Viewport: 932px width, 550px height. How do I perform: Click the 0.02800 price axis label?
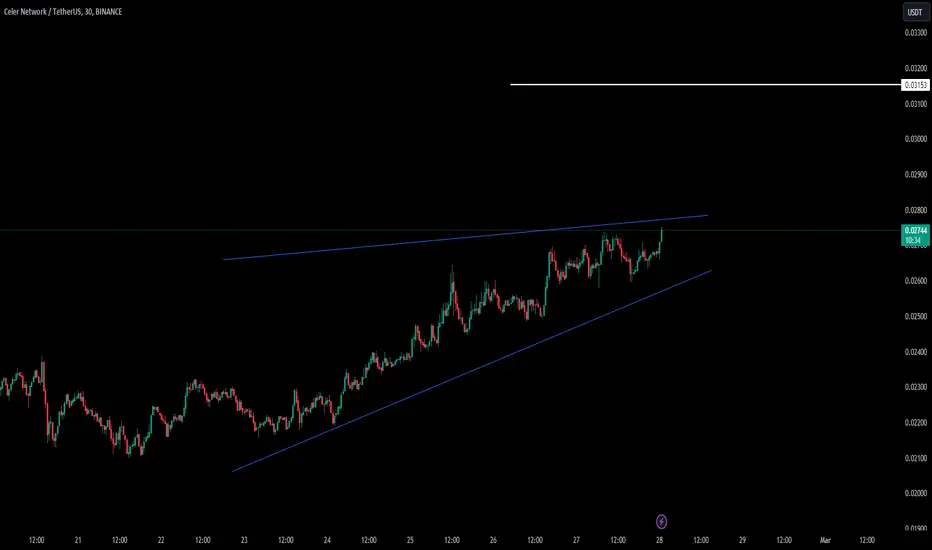tap(915, 210)
